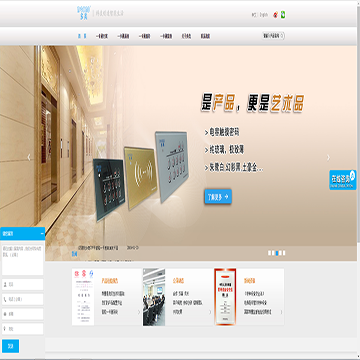
Task: Select the first carousel indicator dot
Action: (270, 253)
